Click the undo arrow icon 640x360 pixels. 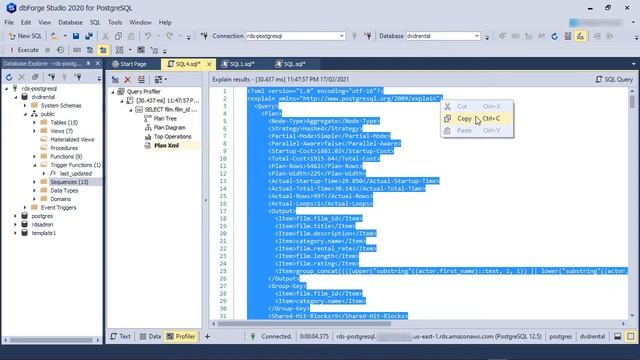(148, 36)
